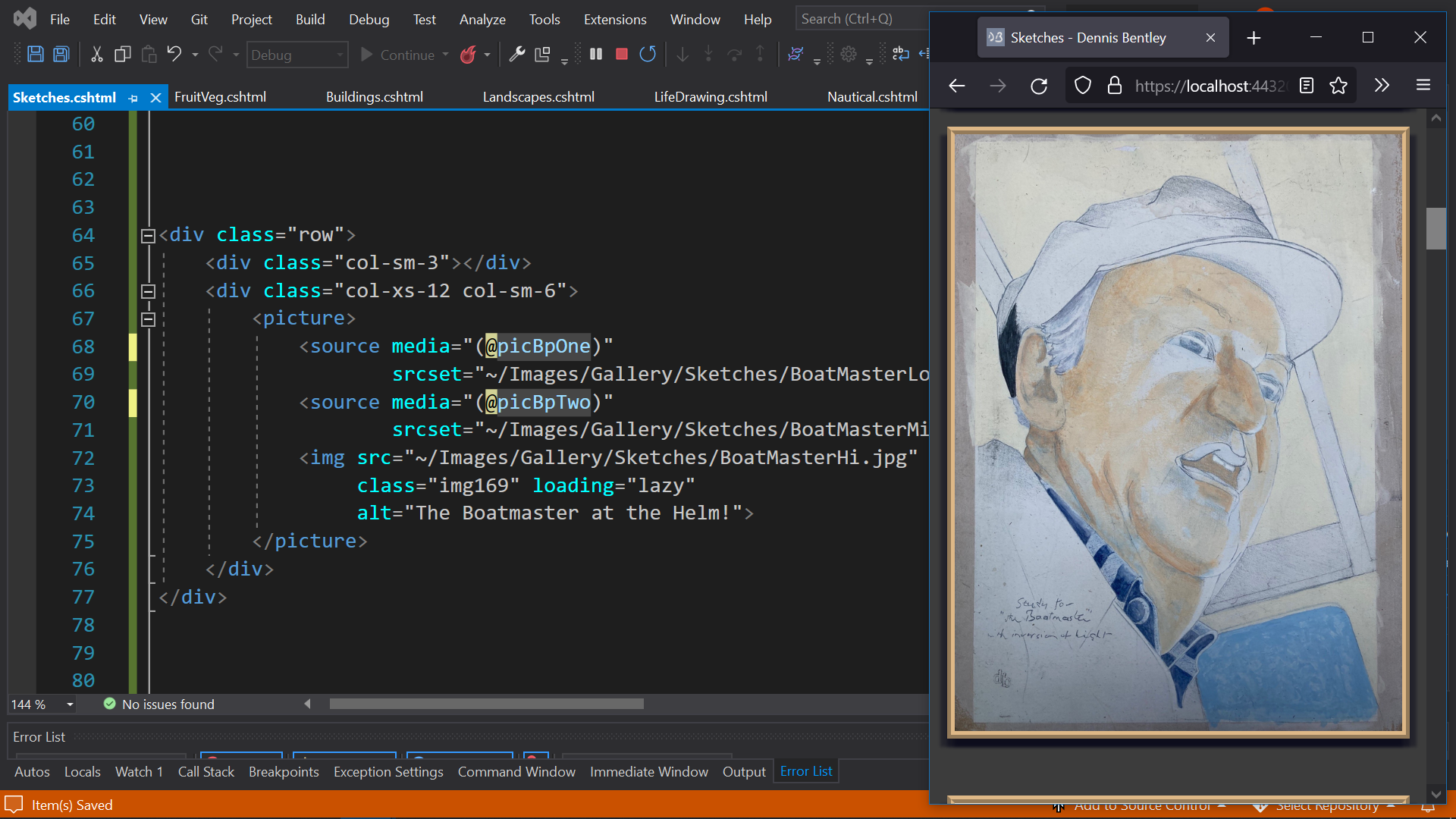
Task: Switch to the Landscapes.cshtml tab
Action: point(538,97)
